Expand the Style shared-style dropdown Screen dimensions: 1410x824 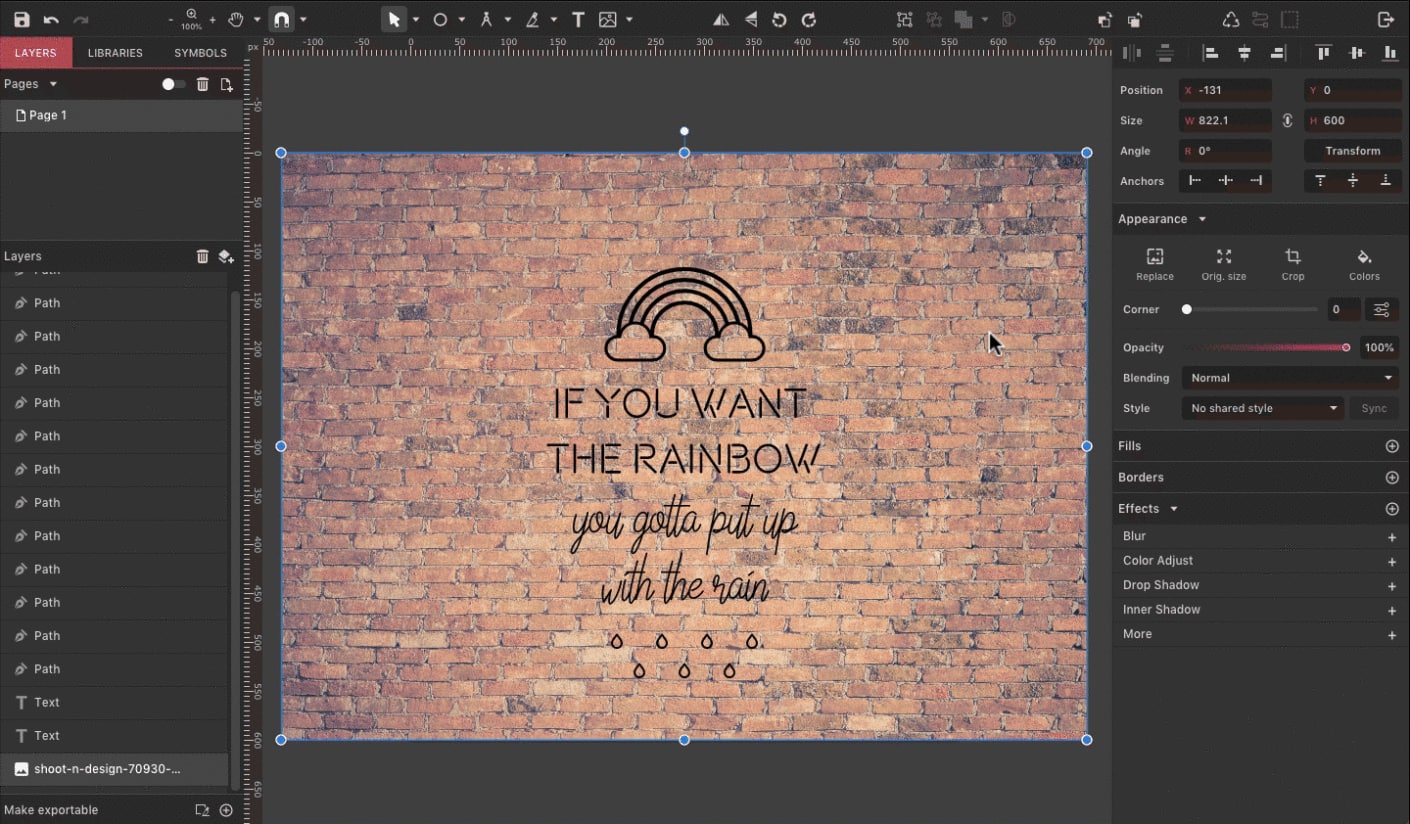[1261, 408]
